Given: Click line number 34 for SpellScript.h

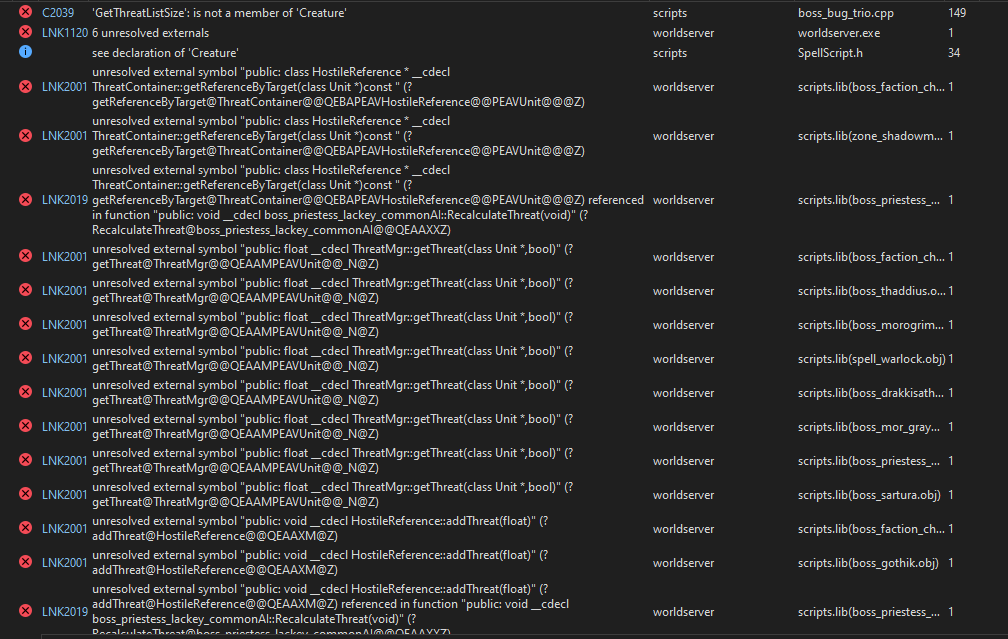Looking at the screenshot, I should click(954, 53).
